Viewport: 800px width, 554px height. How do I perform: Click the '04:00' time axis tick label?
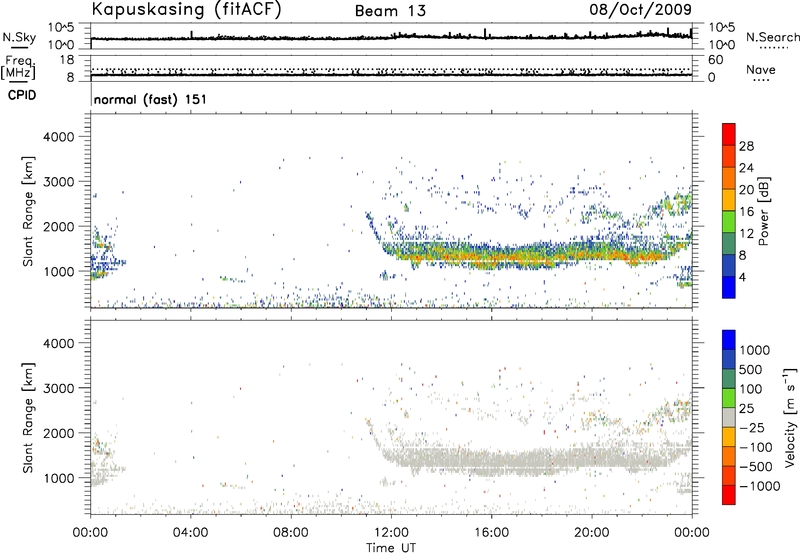(x=190, y=533)
